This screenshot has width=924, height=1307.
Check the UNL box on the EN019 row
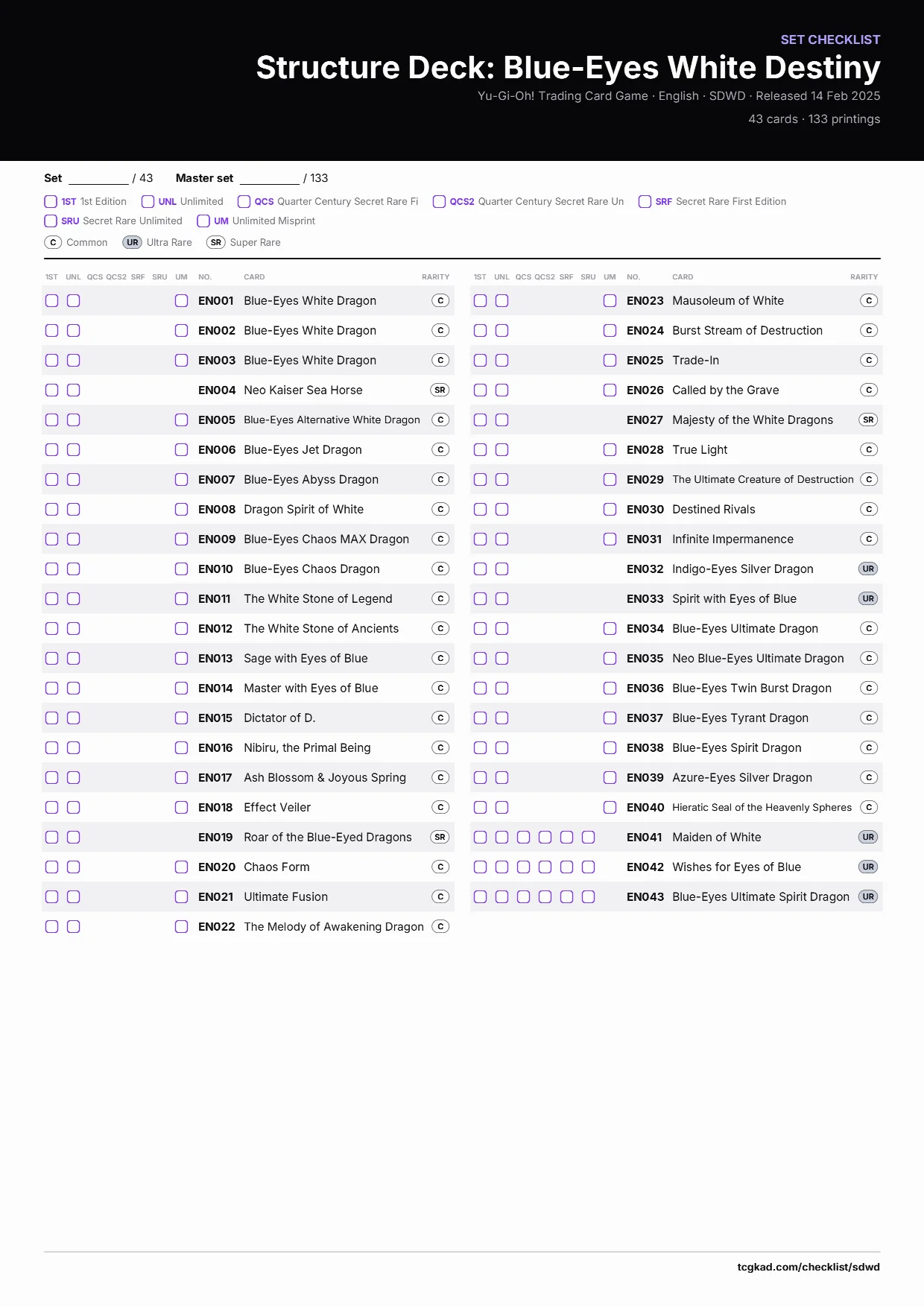pyautogui.click(x=73, y=837)
